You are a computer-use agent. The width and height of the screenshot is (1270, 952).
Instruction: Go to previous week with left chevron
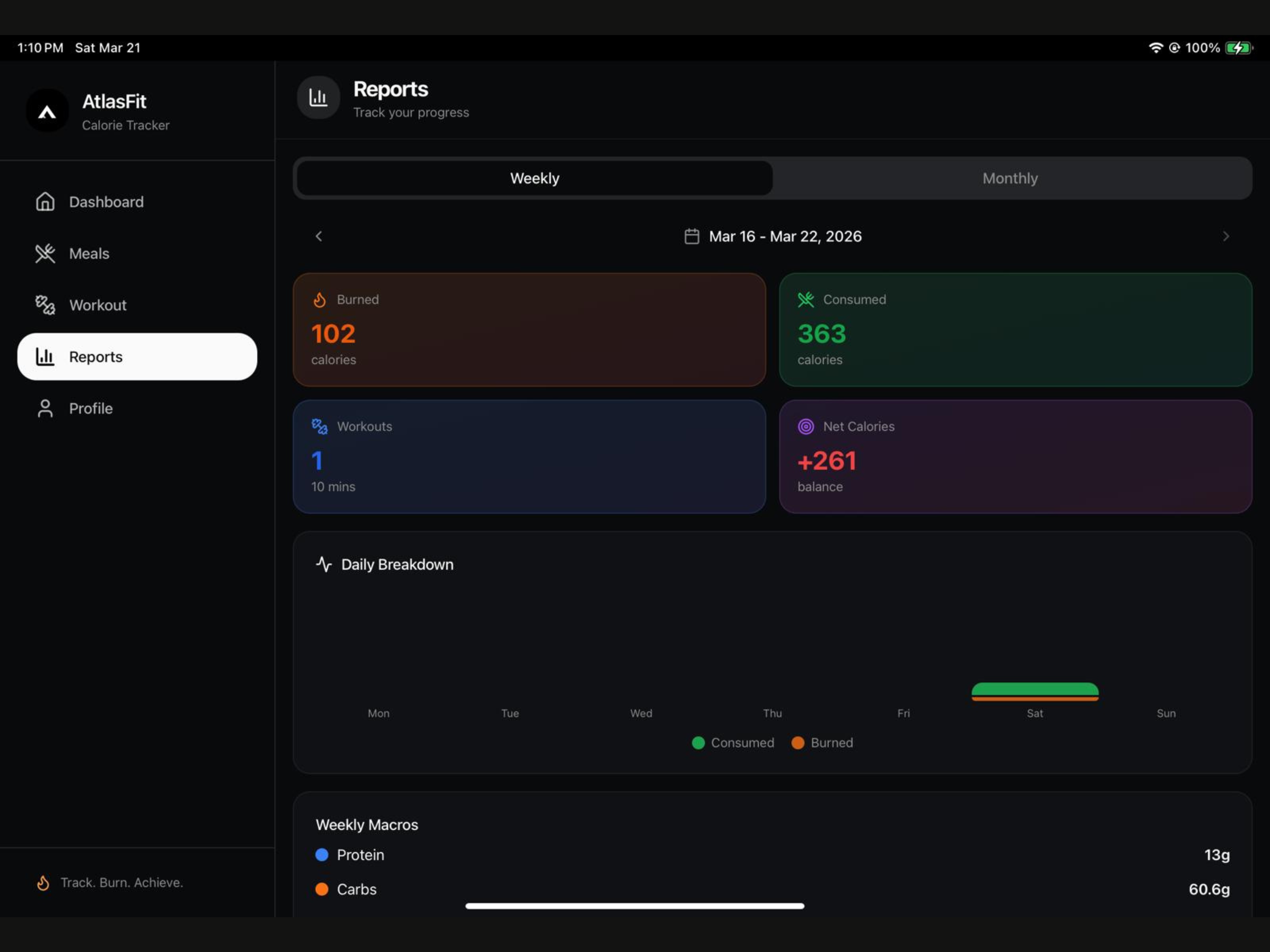[318, 237]
